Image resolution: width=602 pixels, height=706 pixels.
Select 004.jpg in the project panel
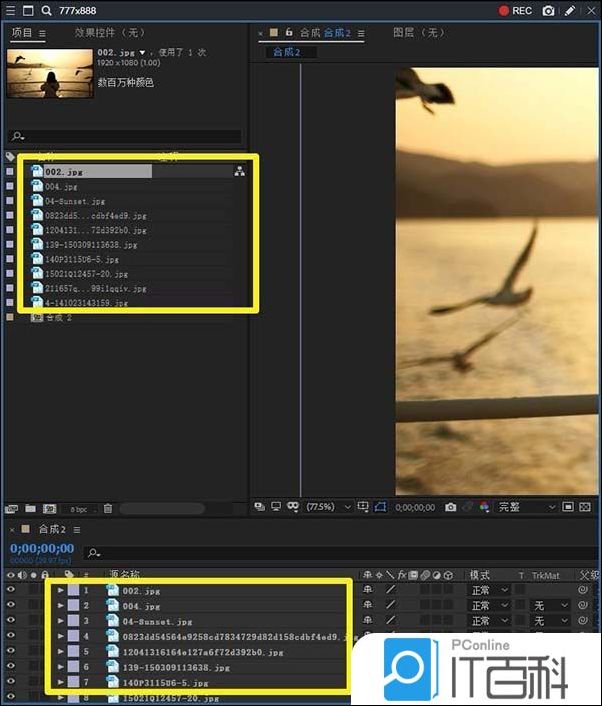click(x=61, y=186)
